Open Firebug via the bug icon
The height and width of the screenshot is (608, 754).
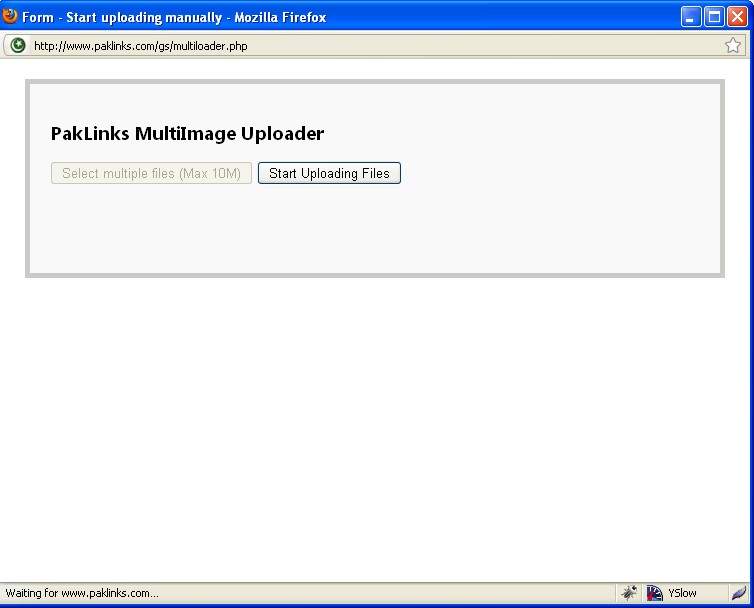(x=629, y=593)
